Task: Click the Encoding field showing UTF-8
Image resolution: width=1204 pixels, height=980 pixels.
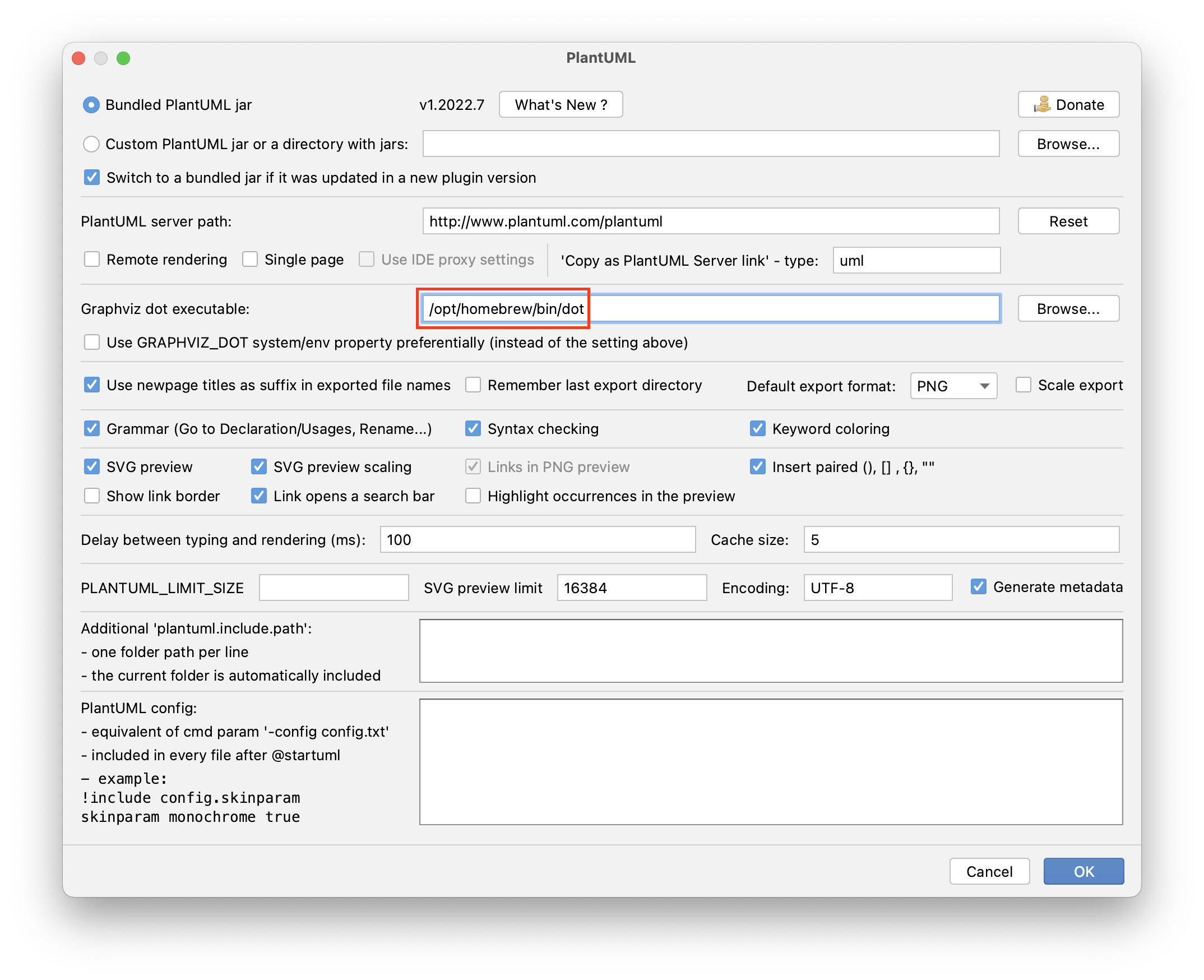Action: [x=877, y=588]
